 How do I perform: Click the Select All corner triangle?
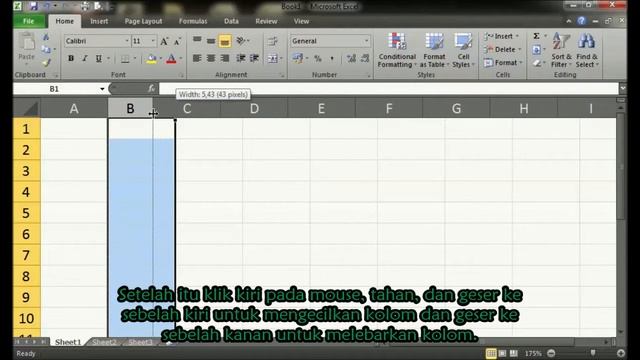click(x=27, y=109)
